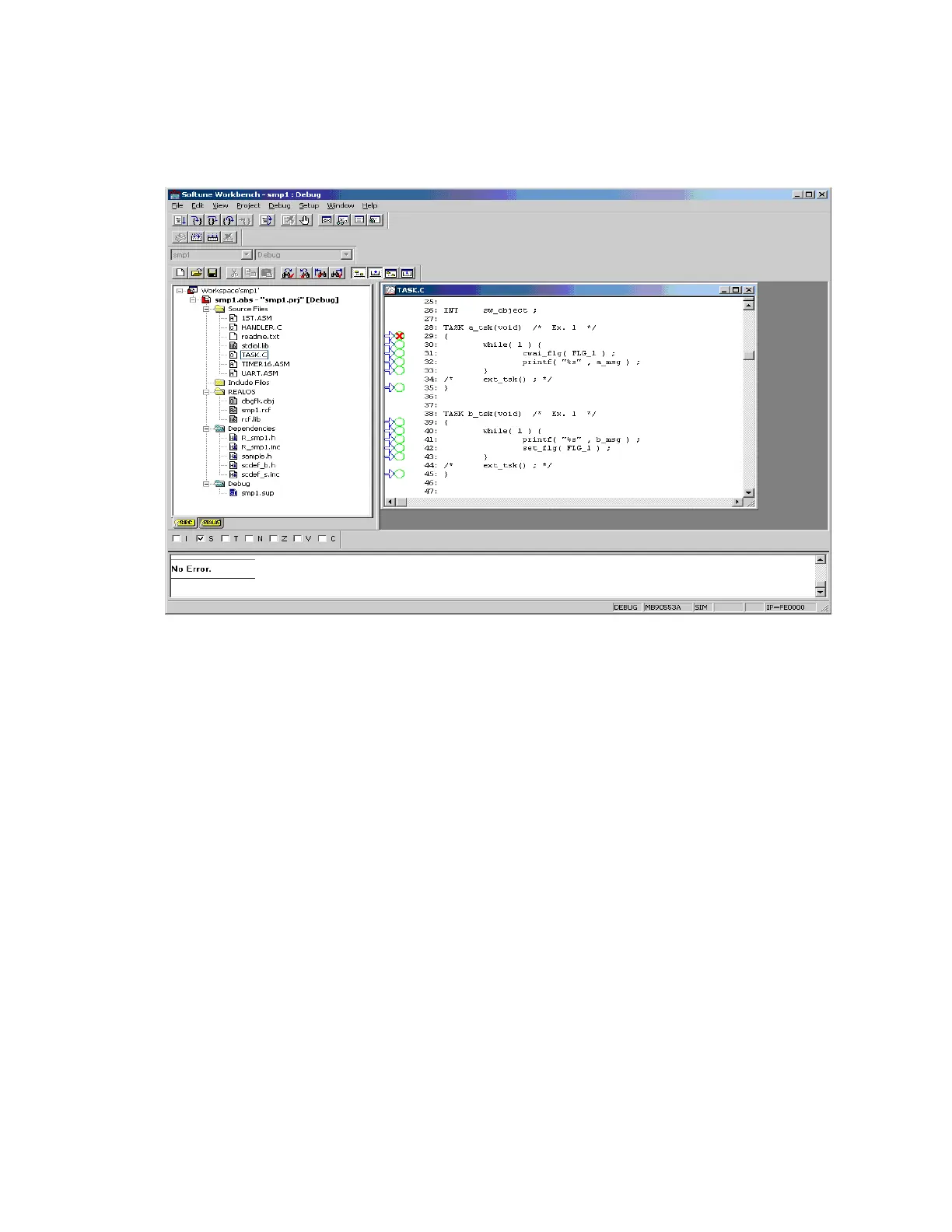The image size is (952, 1232).
Task: Click the hand-shaped Abort icon
Action: 305,220
